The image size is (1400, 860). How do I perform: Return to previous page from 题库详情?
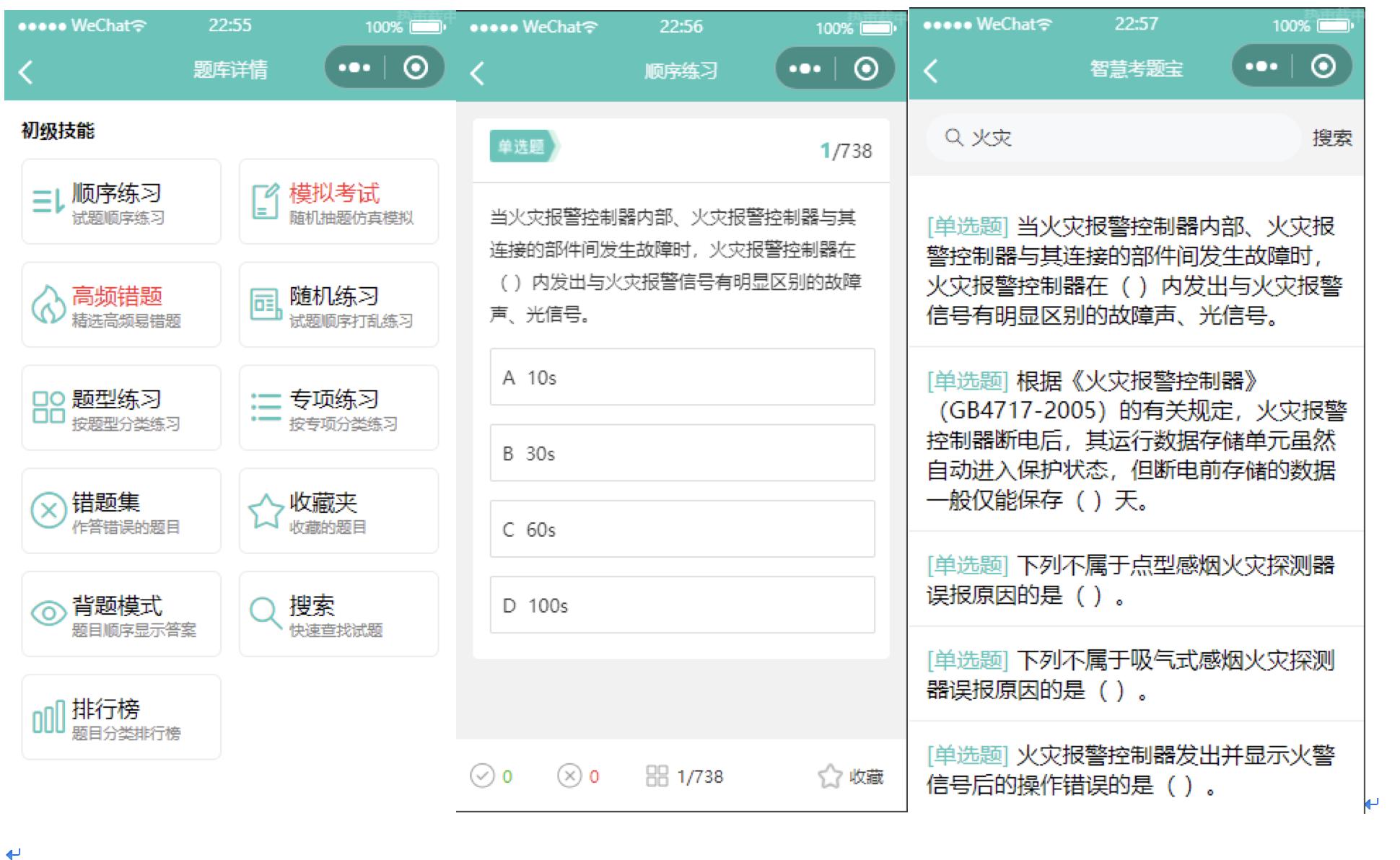tap(27, 71)
